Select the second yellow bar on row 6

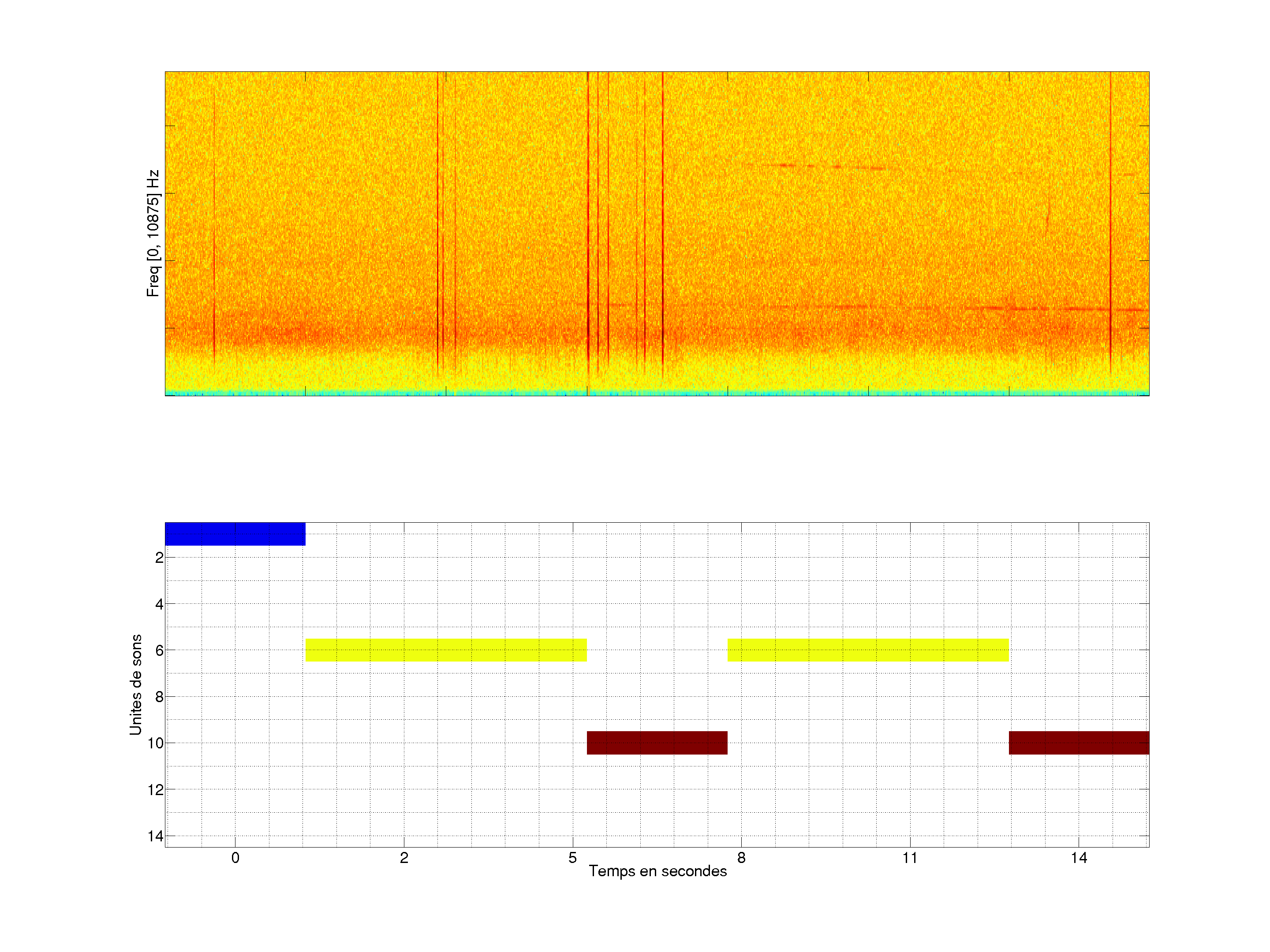[867, 650]
